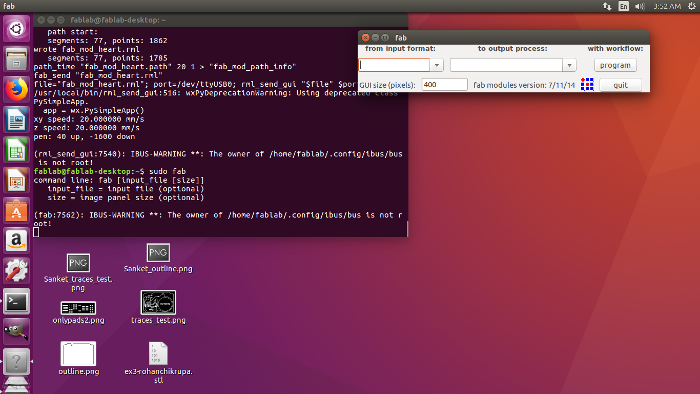Close the fab window
The image size is (700, 394).
366,37
